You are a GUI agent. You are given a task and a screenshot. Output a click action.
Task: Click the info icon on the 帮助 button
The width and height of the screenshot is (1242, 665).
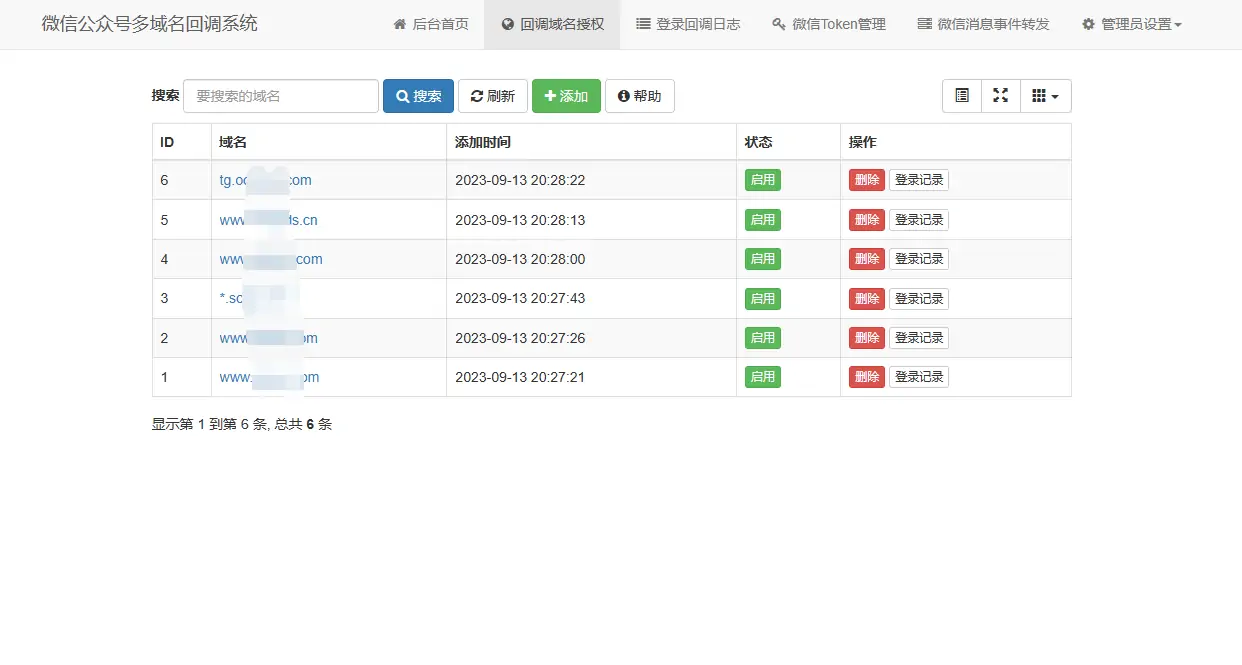(x=623, y=95)
